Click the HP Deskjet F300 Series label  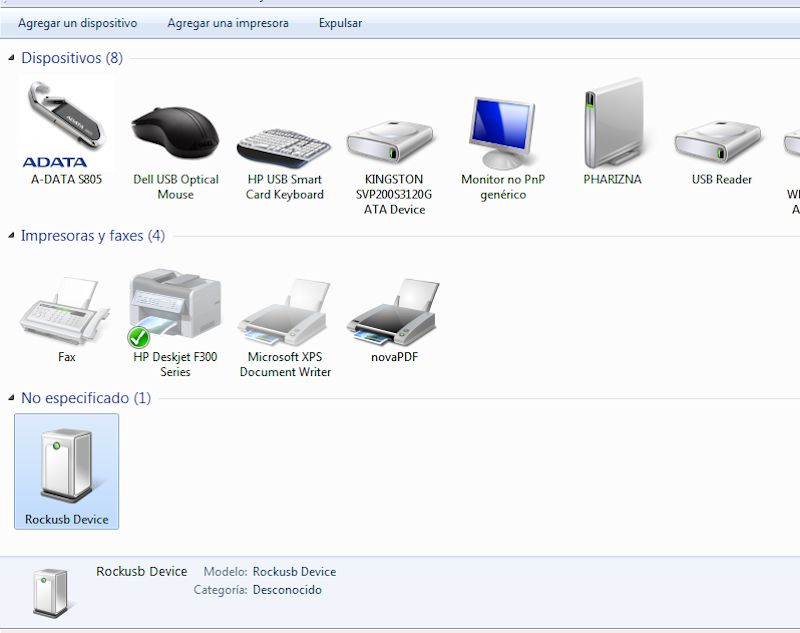coord(175,364)
